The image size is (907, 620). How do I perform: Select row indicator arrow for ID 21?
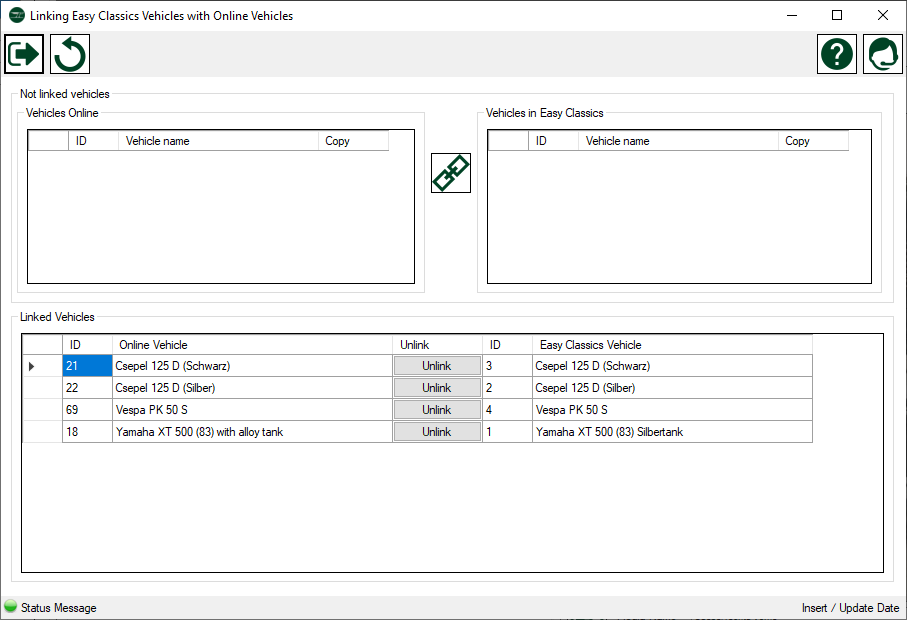tap(32, 366)
